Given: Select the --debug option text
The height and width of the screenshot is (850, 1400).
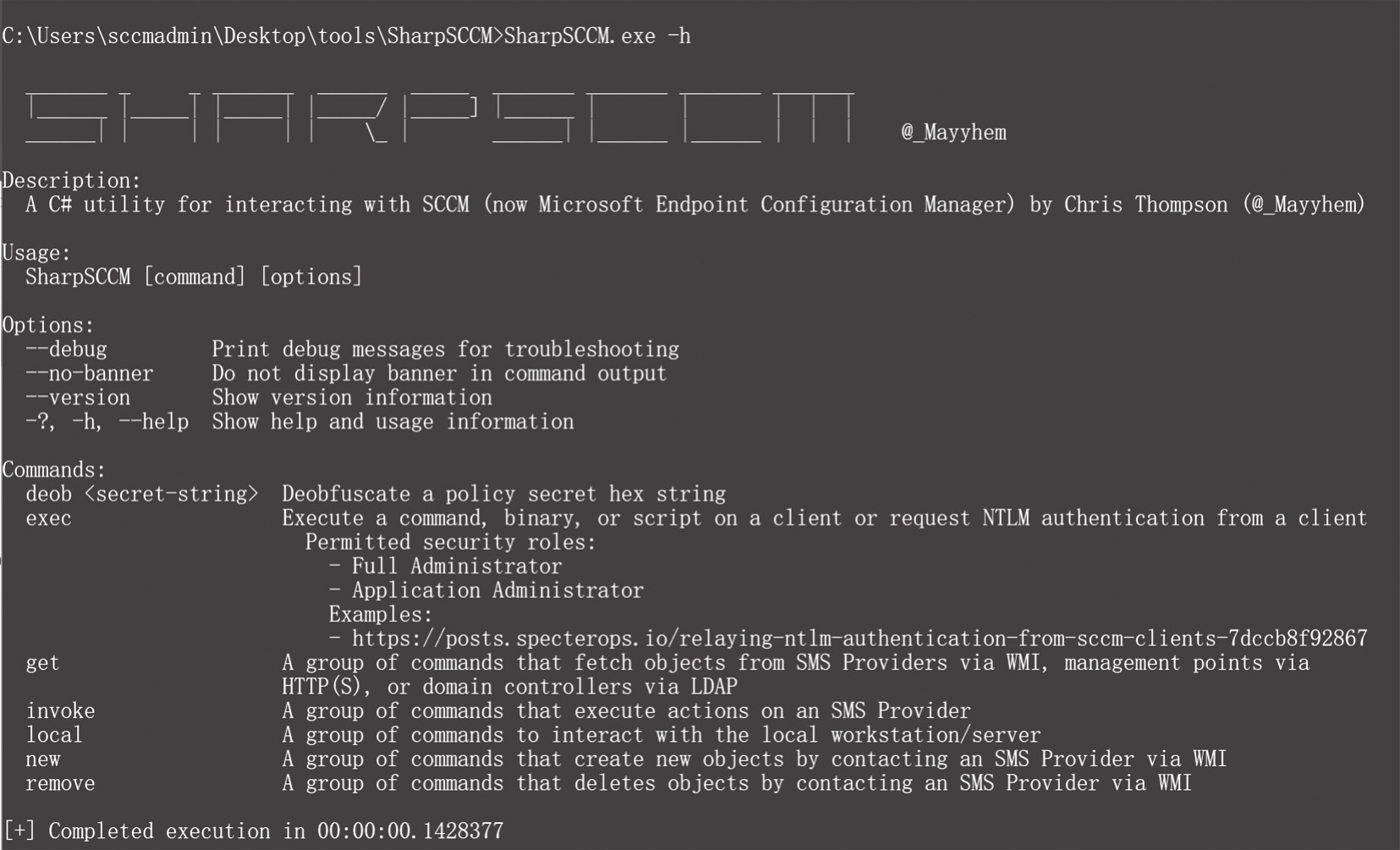Looking at the screenshot, I should pos(66,348).
